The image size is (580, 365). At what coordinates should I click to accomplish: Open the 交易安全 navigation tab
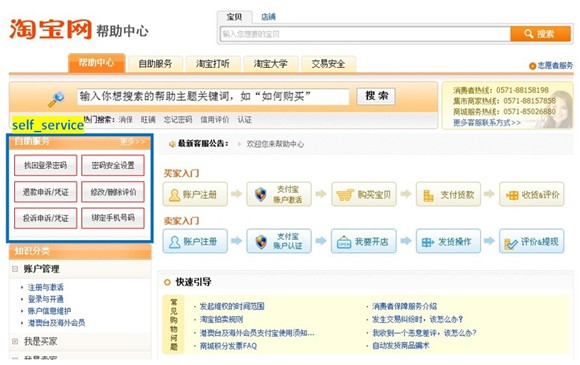(328, 64)
